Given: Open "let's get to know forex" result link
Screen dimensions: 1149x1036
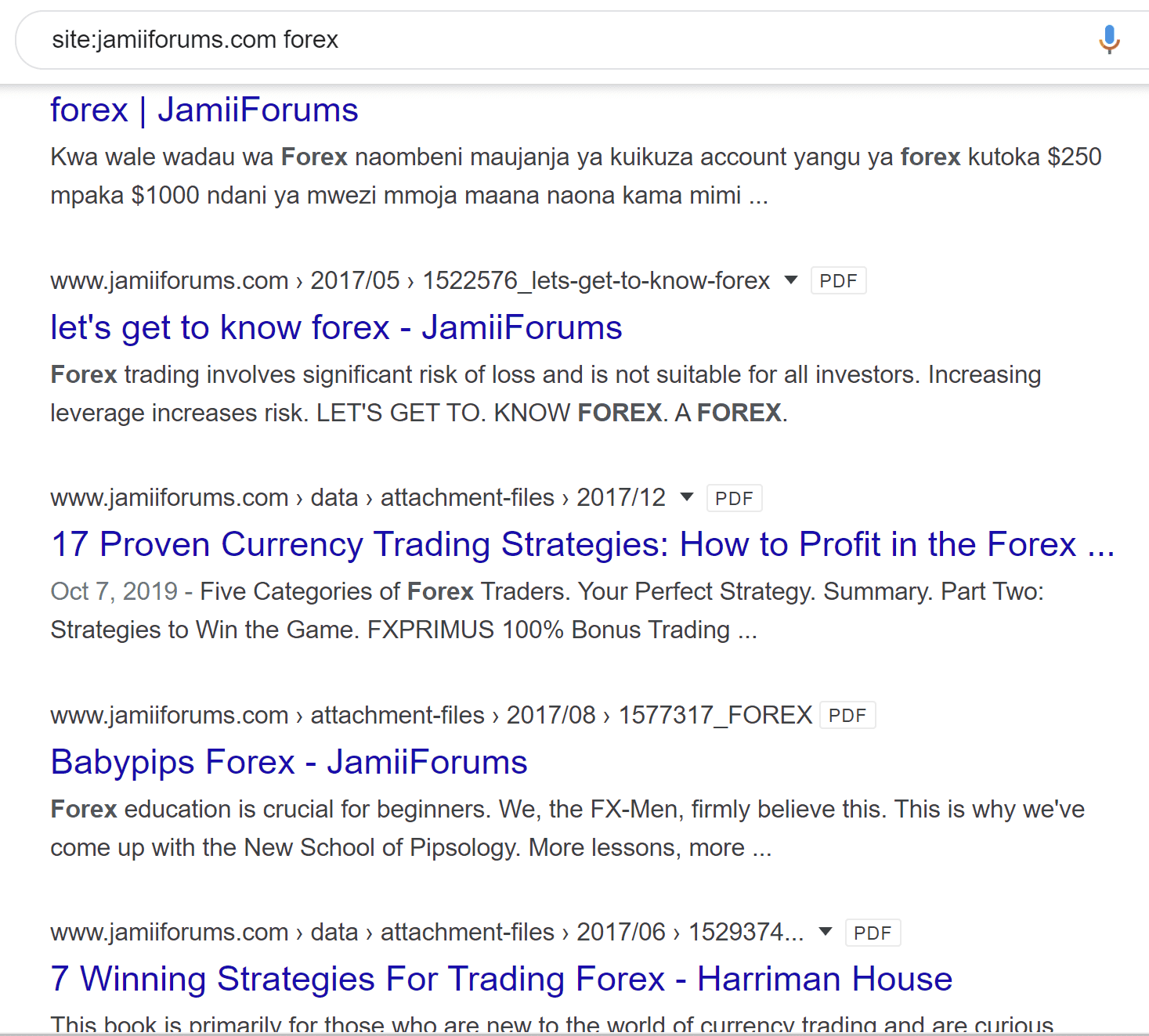Looking at the screenshot, I should point(336,327).
